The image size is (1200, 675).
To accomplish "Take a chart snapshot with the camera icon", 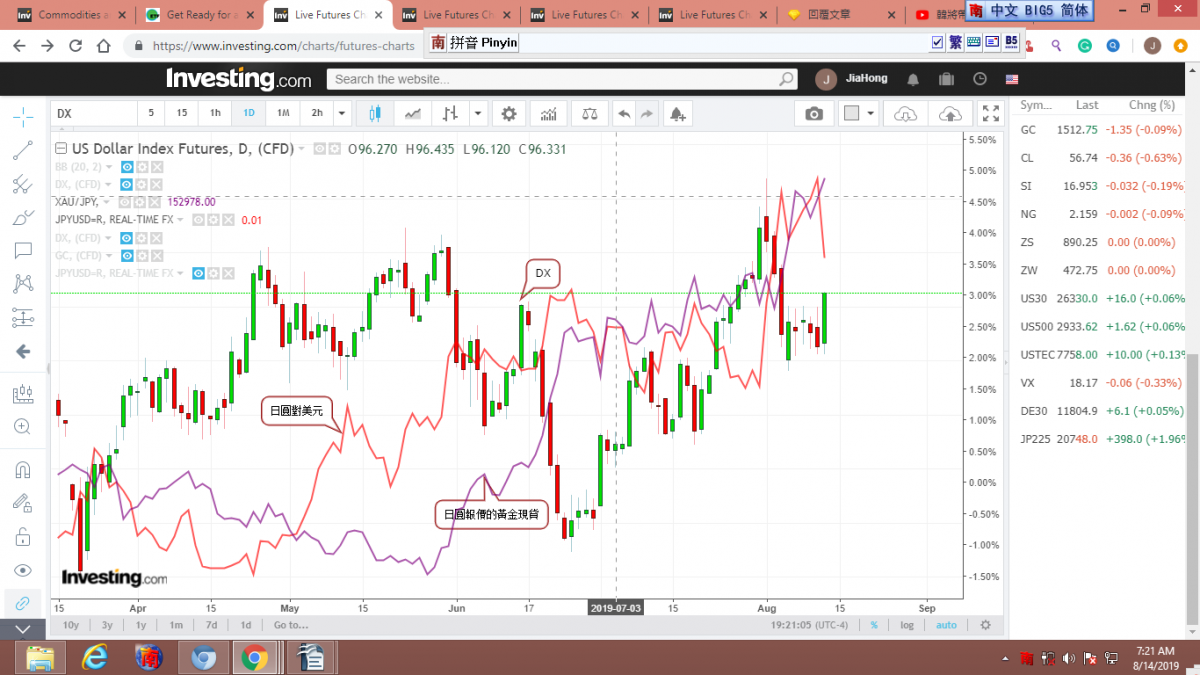I will [814, 114].
